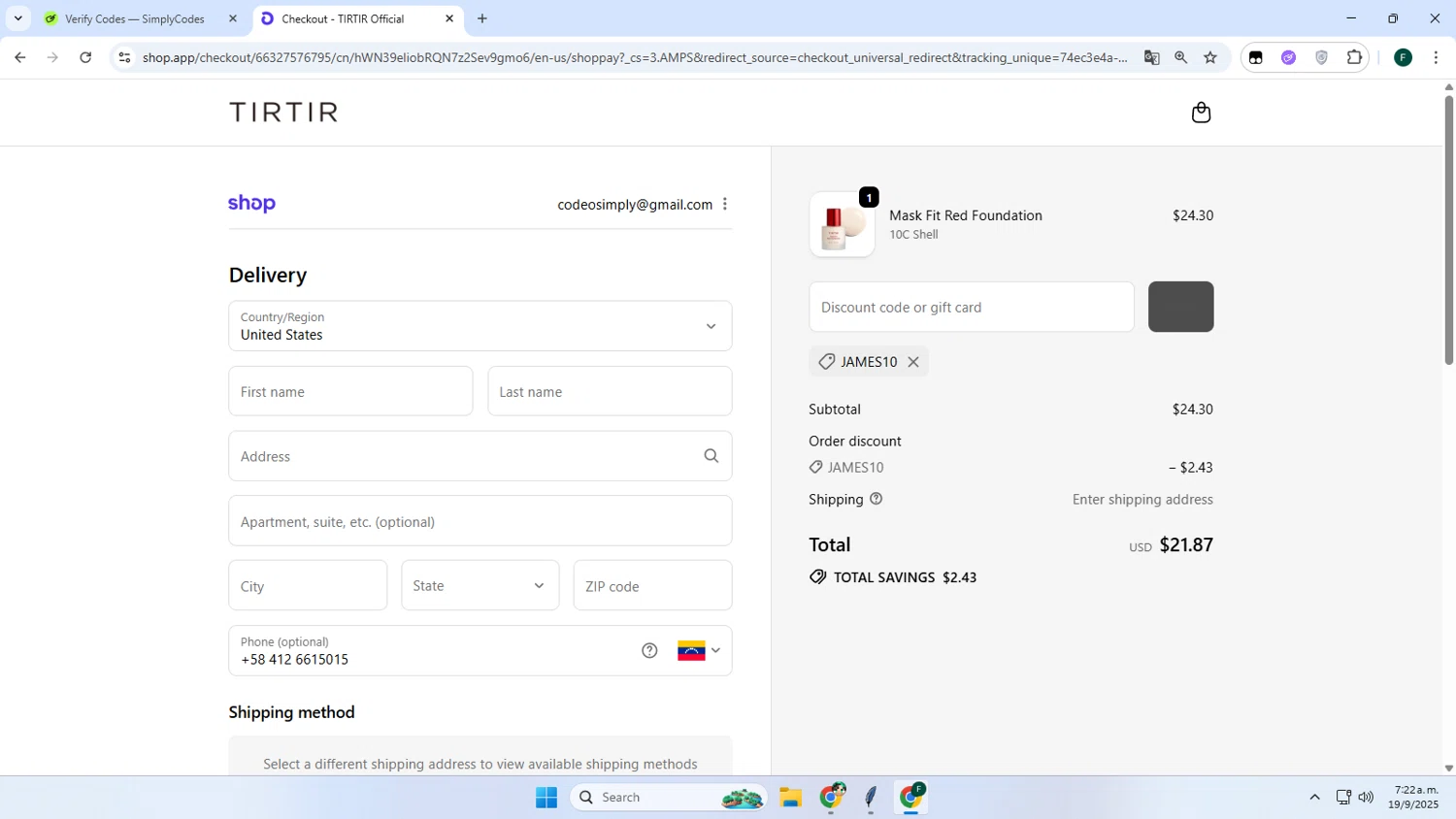Screen dimensions: 1456x819
Task: Click the dark apply discount button
Action: 1180,307
